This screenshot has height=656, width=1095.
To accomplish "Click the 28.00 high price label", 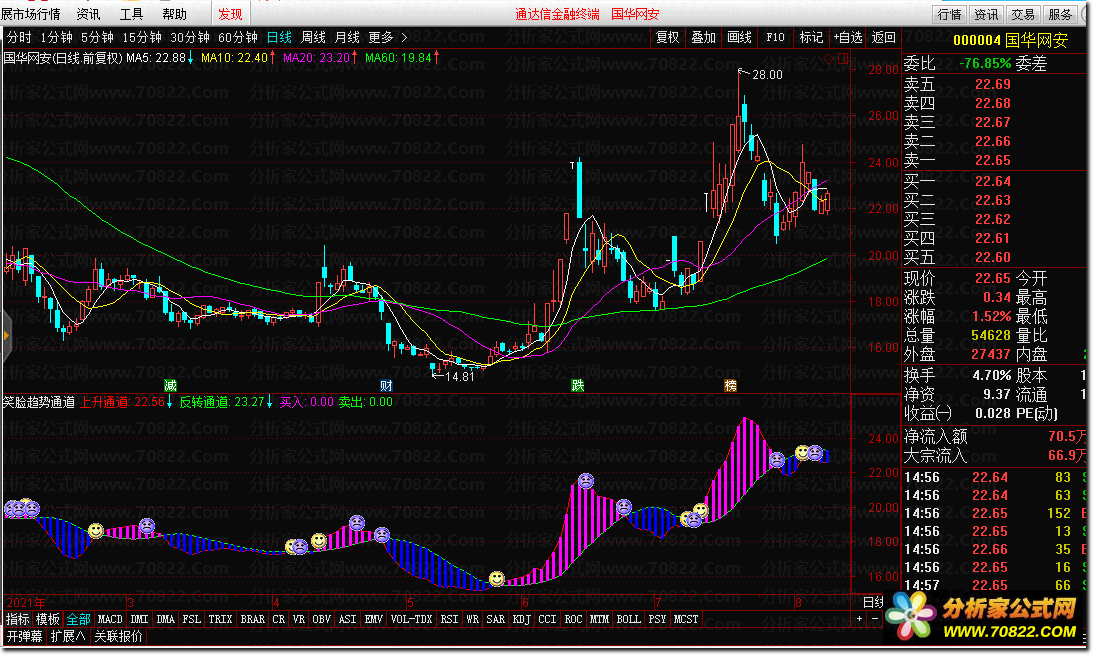I will [767, 75].
